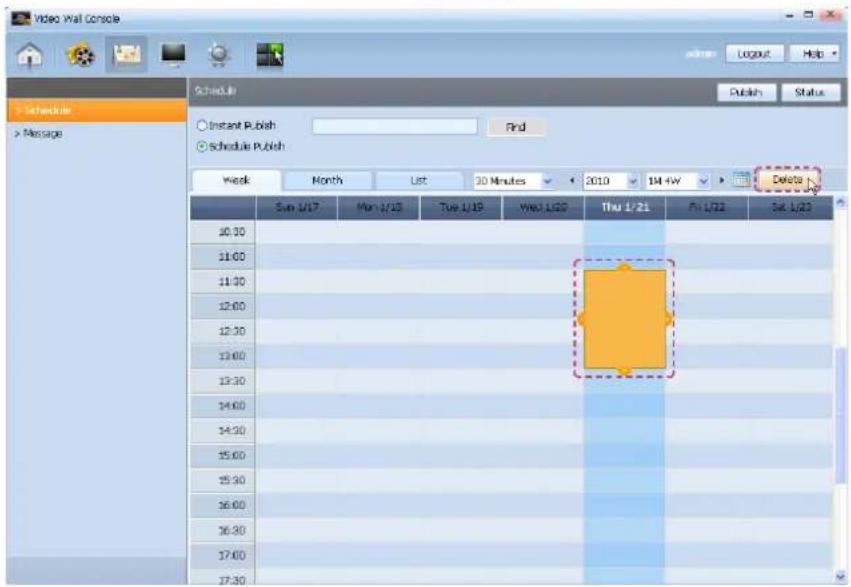The width and height of the screenshot is (851, 587).
Task: Open the 2010 year dropdown
Action: pos(611,181)
